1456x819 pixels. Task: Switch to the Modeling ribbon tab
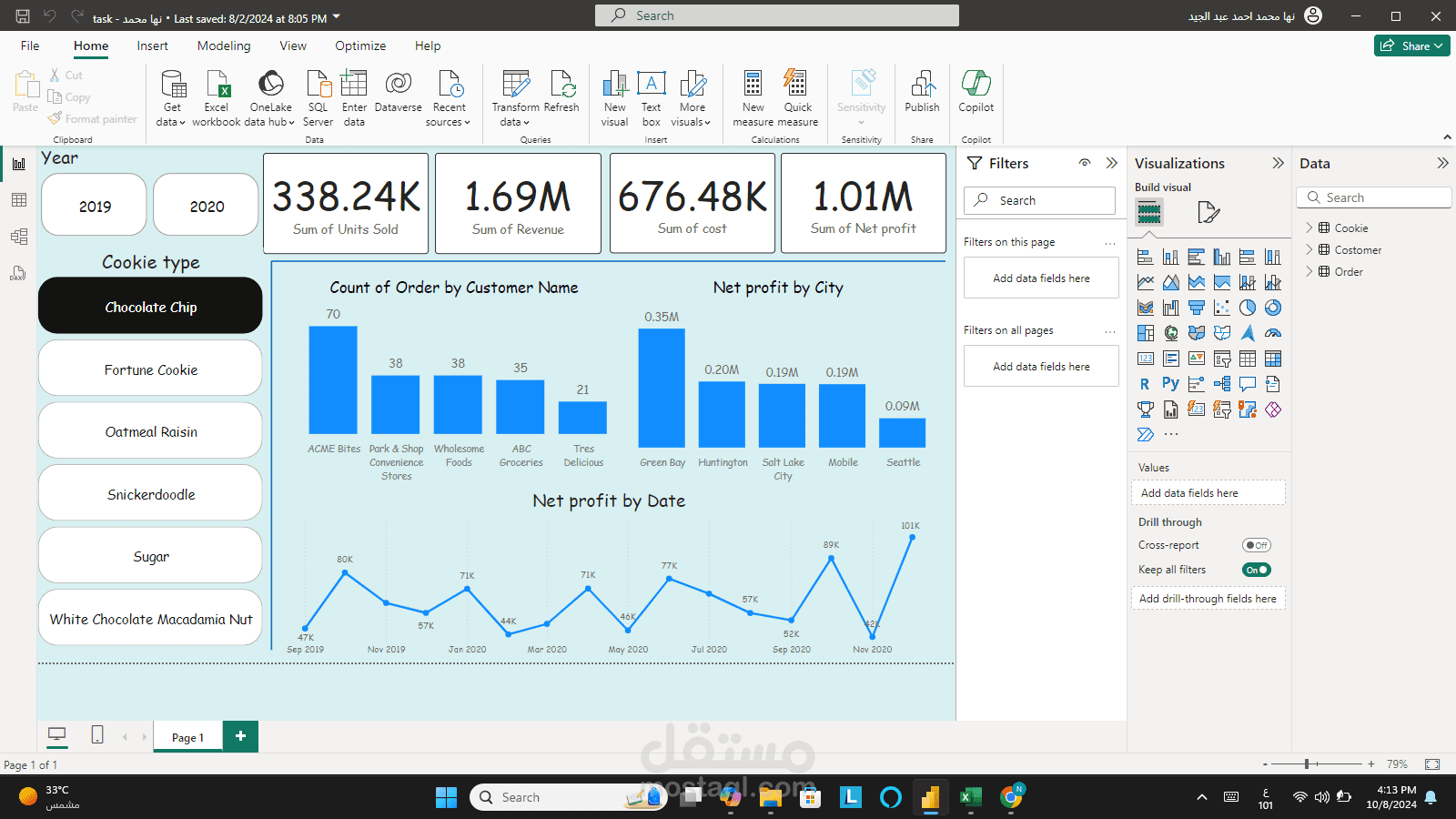(x=224, y=45)
